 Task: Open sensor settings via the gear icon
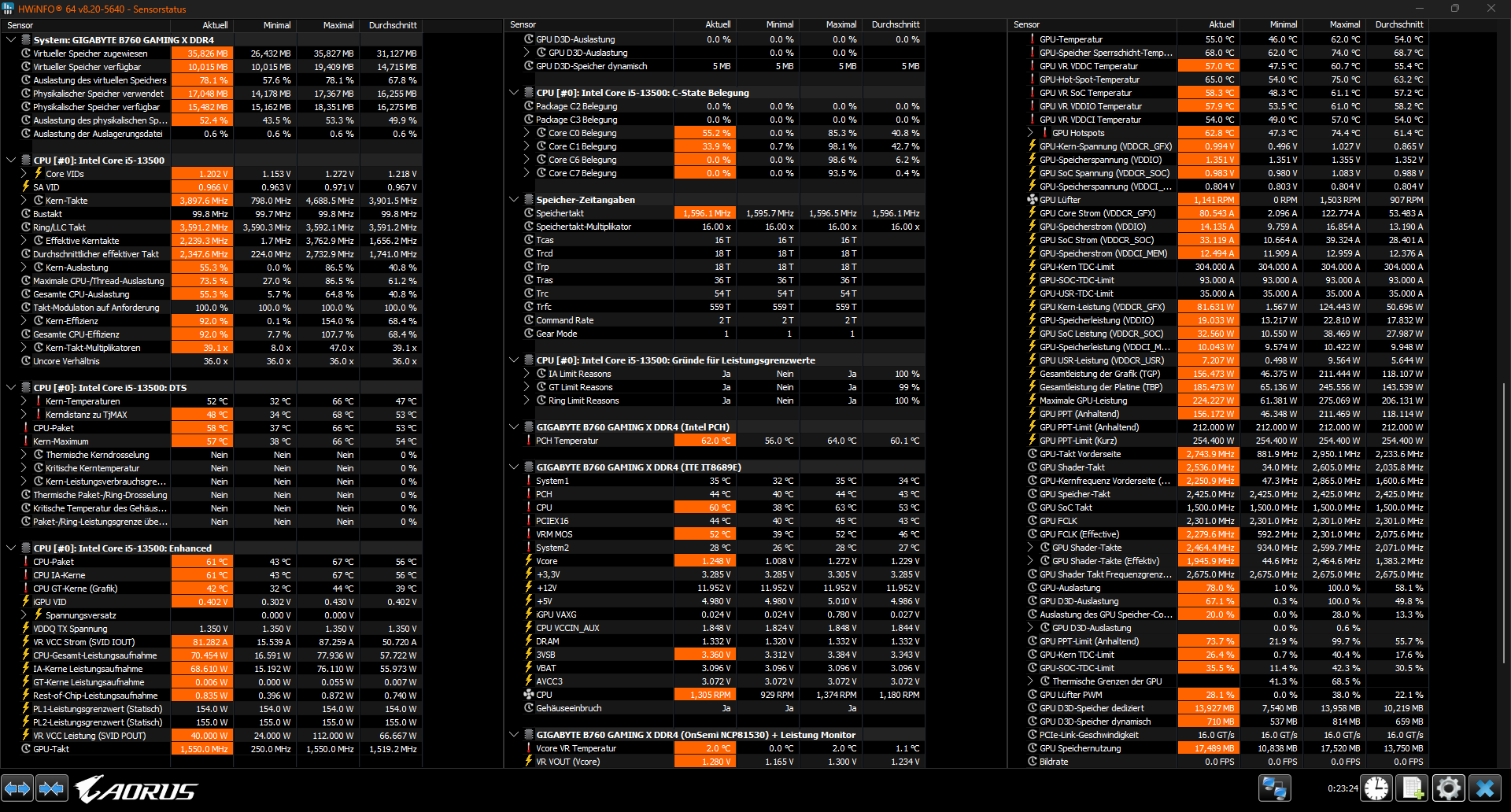click(x=1449, y=788)
